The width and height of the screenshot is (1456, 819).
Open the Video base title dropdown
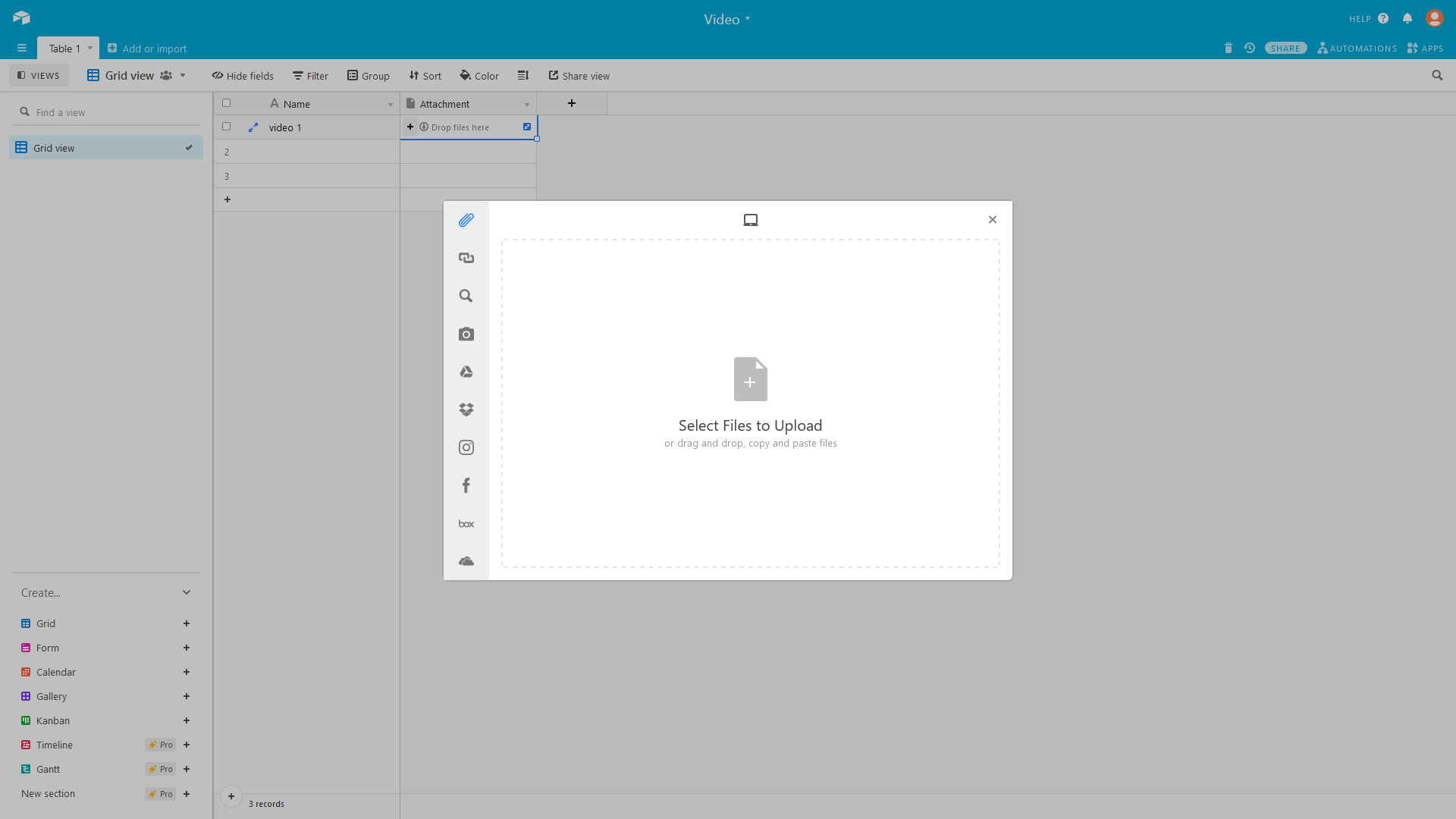[727, 19]
